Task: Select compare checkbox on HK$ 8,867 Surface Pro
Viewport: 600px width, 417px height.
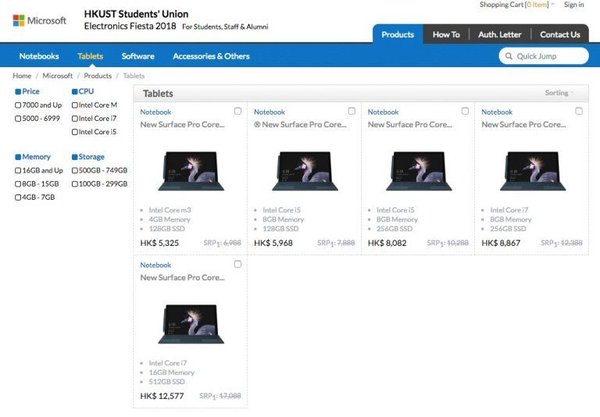Action: point(579,111)
